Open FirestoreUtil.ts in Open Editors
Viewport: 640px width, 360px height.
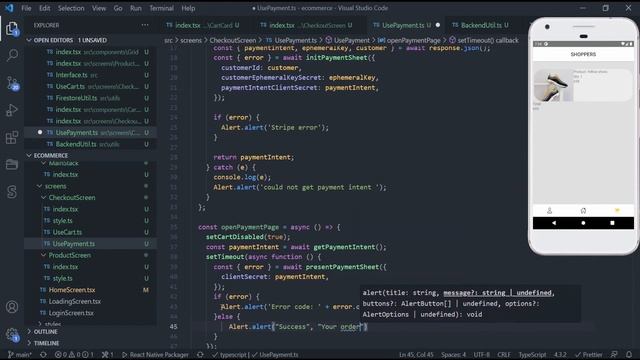pos(76,98)
